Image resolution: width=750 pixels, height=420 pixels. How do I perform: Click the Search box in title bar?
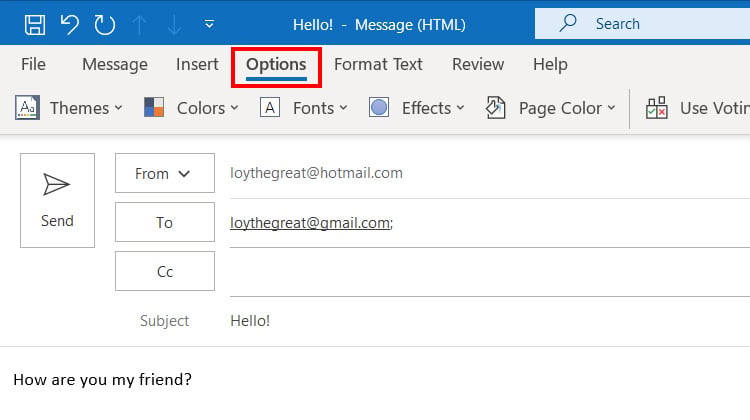[642, 23]
